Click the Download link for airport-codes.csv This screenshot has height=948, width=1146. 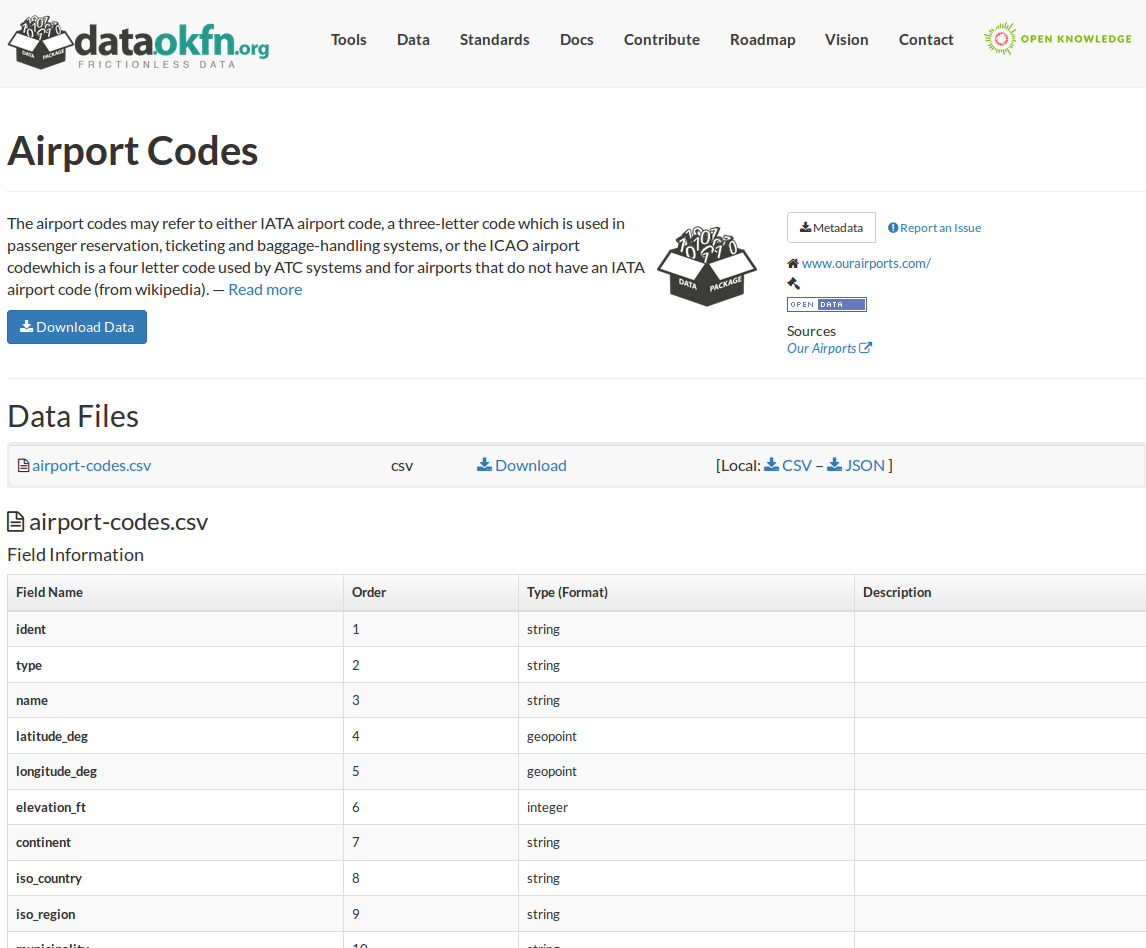click(521, 465)
